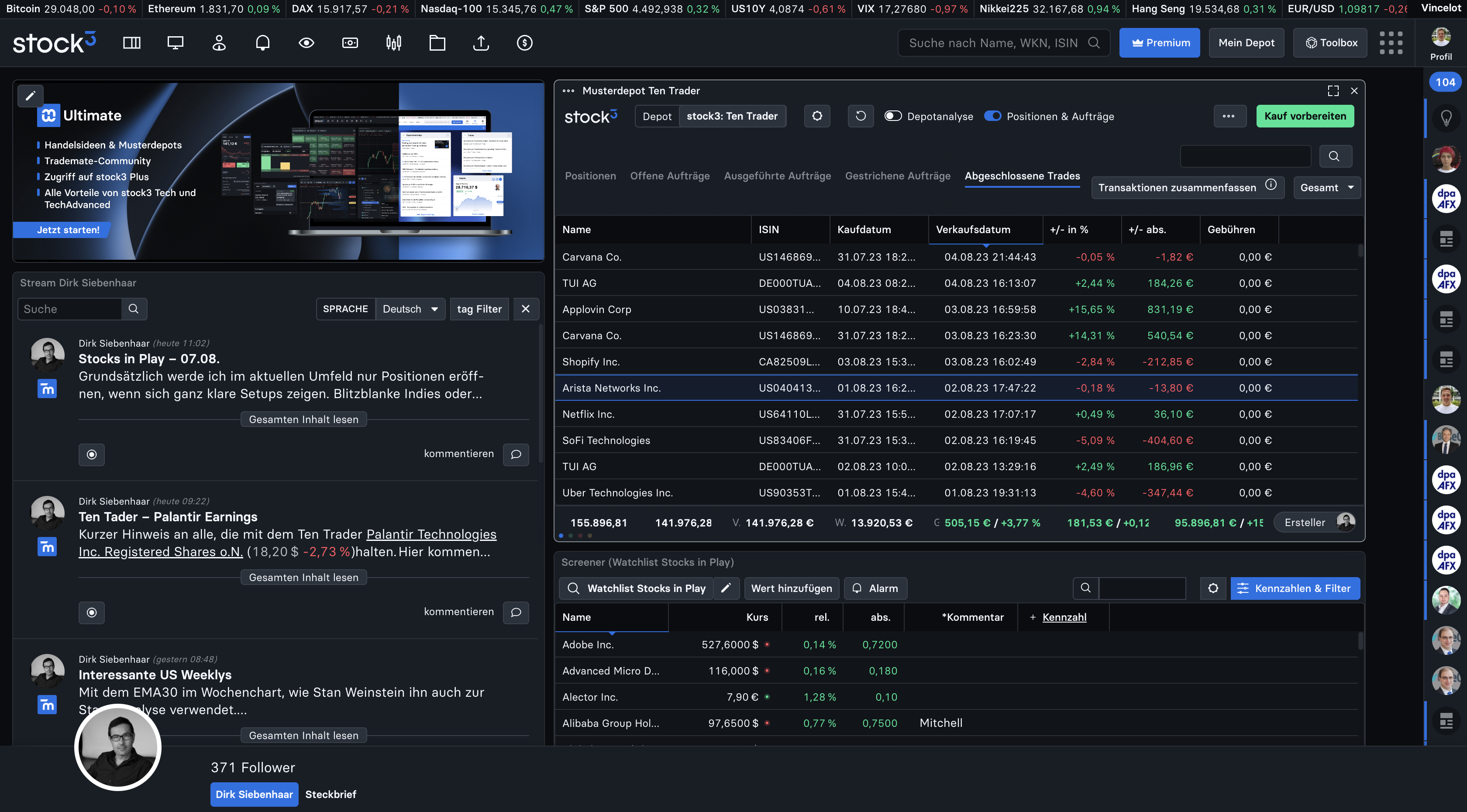Select Abgeschlossene Trades tab
1467x812 pixels.
pyautogui.click(x=1022, y=176)
